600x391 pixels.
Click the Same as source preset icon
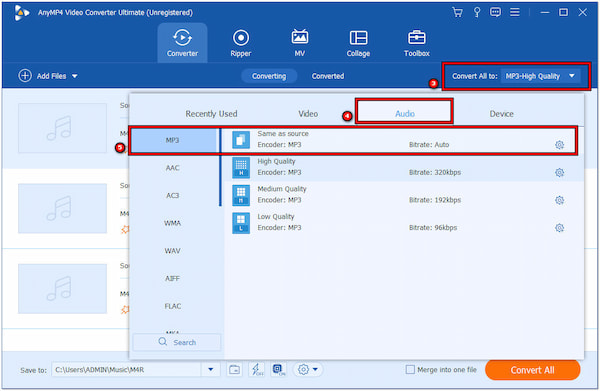pyautogui.click(x=241, y=140)
